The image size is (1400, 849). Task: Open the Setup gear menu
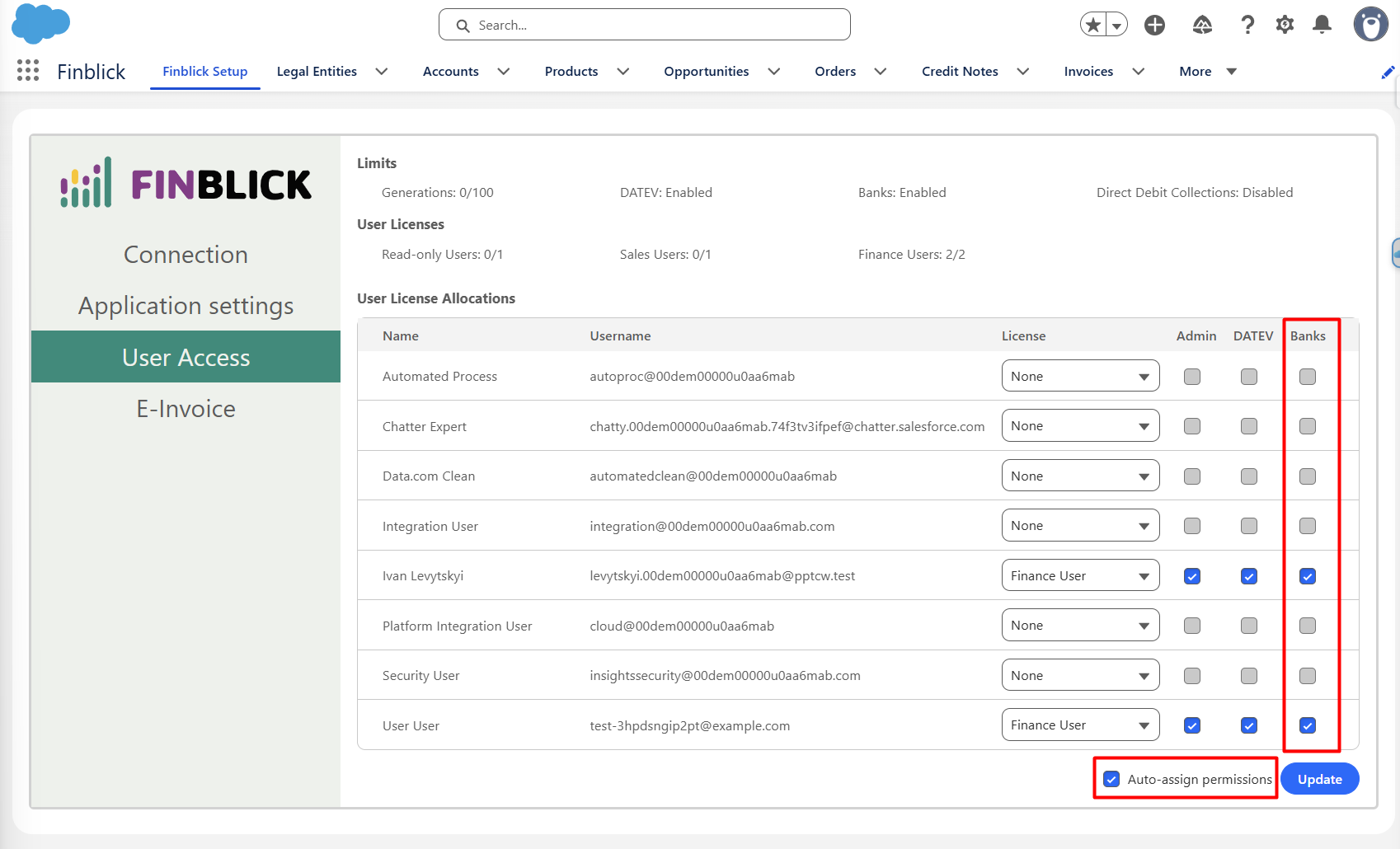click(1285, 25)
